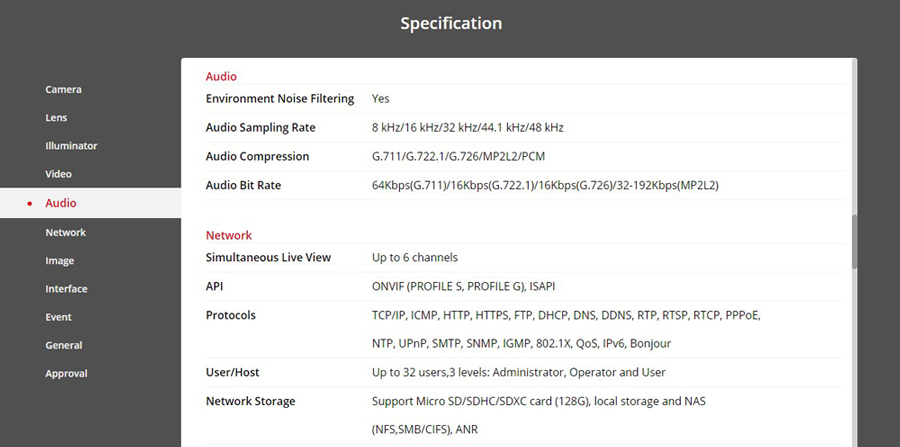The height and width of the screenshot is (447, 900).
Task: Click the Network Storage row label
Action: (x=250, y=401)
